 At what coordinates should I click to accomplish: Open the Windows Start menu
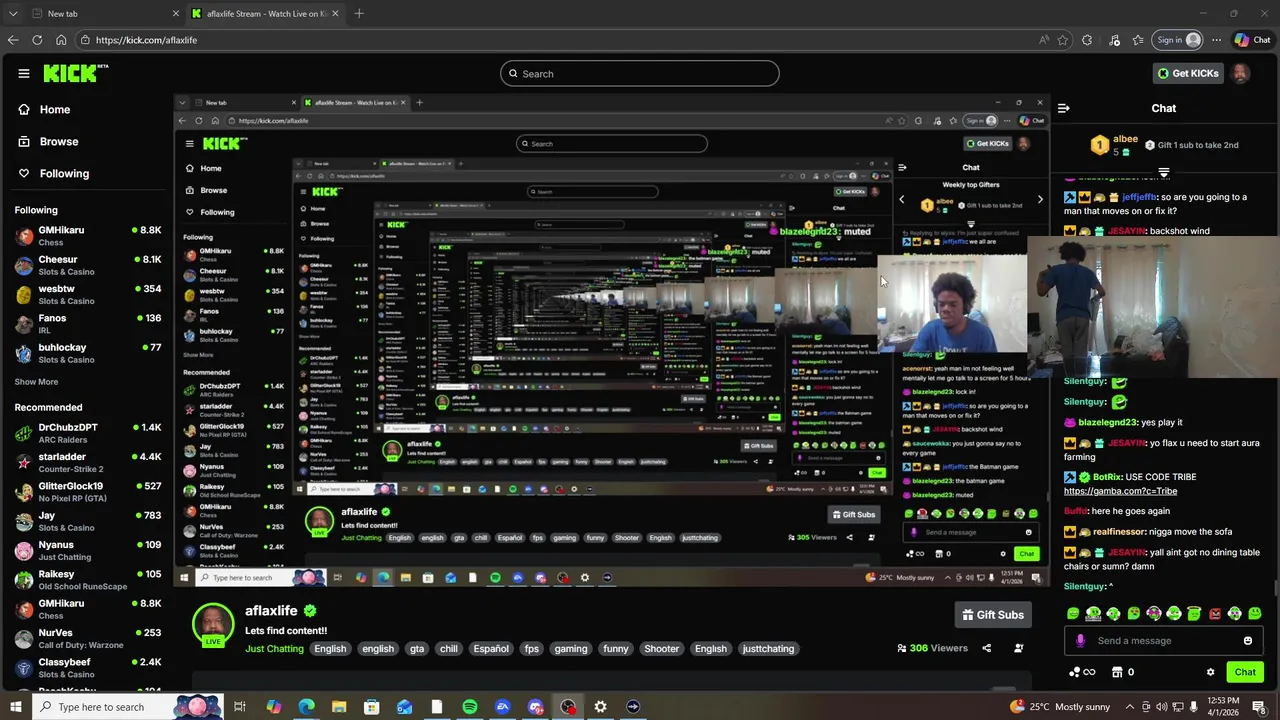click(16, 707)
